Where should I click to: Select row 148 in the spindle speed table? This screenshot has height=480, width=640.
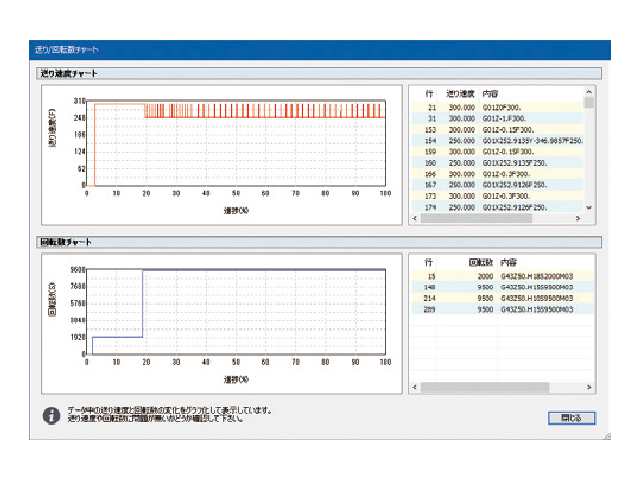pyautogui.click(x=502, y=287)
